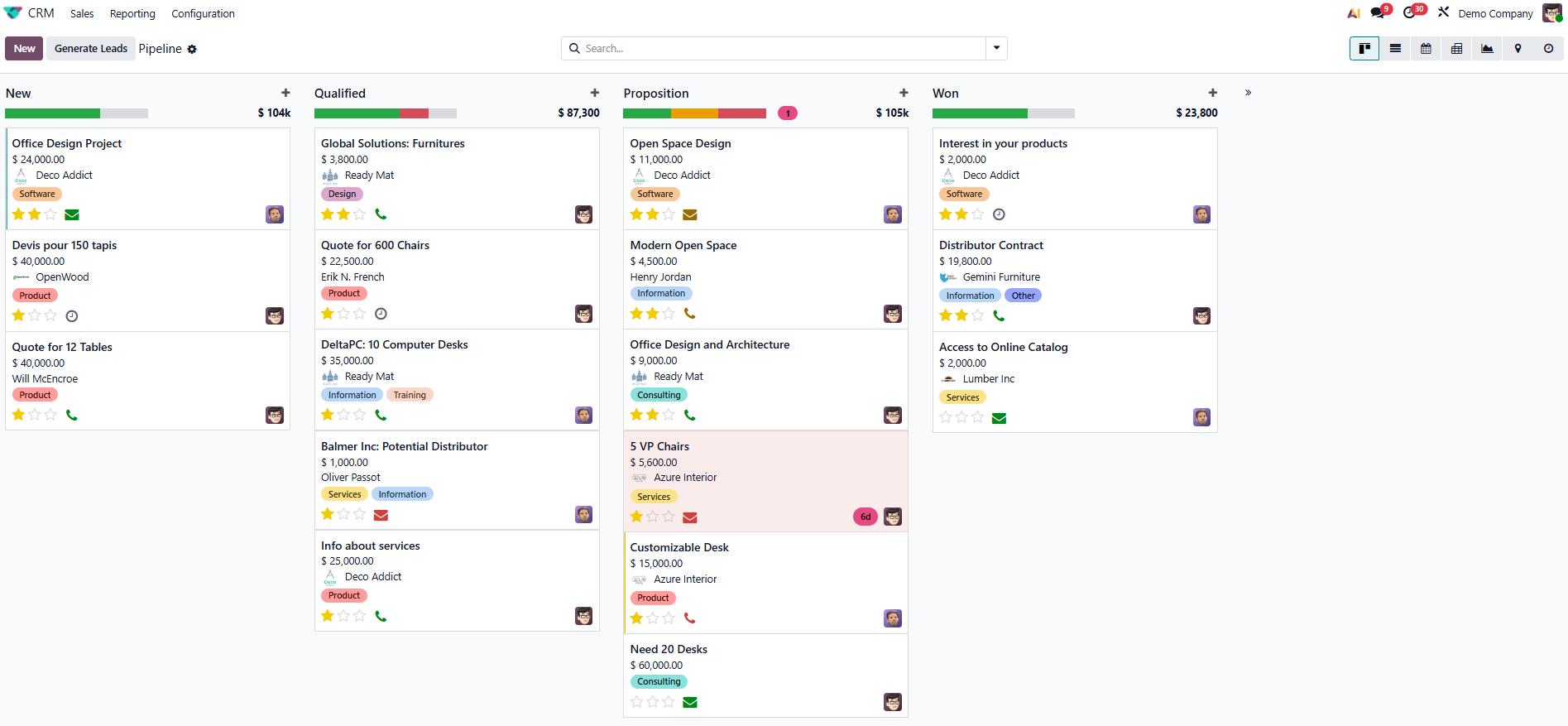Switch to the list view
Viewport: 1568px width, 726px height.
click(x=1395, y=49)
